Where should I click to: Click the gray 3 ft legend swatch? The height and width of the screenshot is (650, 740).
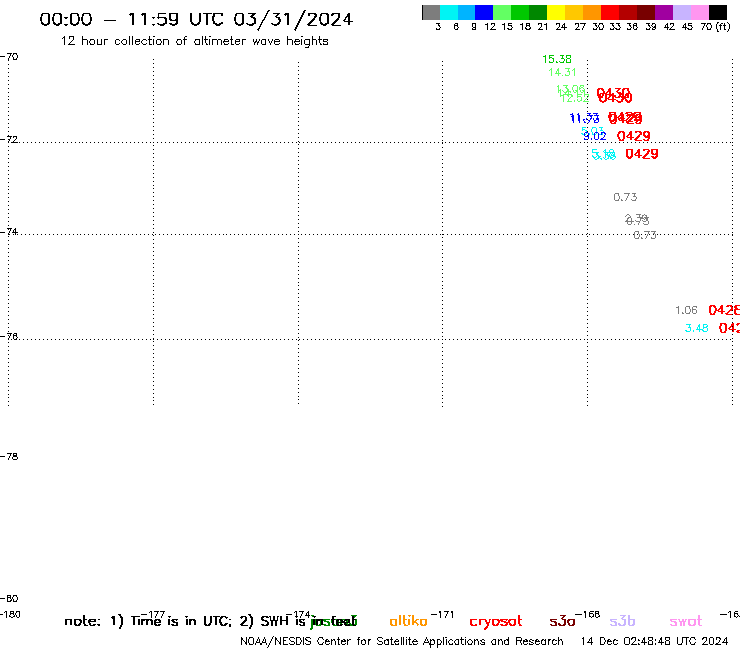tap(431, 12)
